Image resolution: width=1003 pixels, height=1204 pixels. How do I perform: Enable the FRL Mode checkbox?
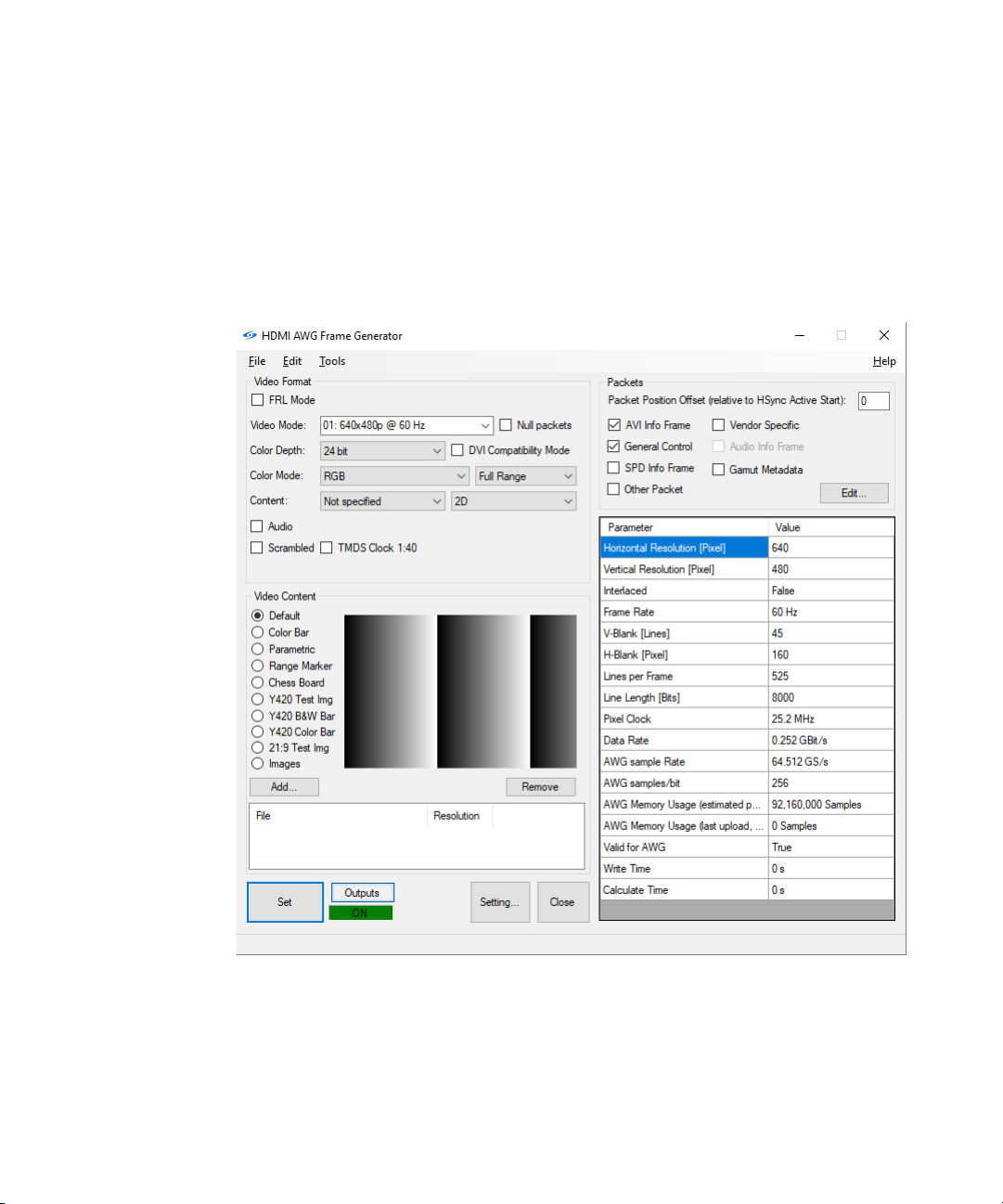tap(258, 400)
